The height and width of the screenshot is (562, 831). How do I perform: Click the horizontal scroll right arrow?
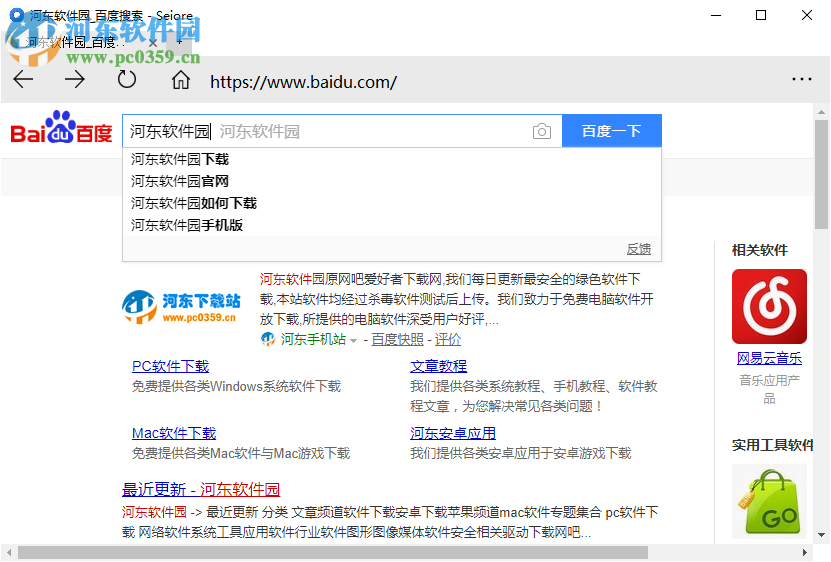pyautogui.click(x=805, y=552)
